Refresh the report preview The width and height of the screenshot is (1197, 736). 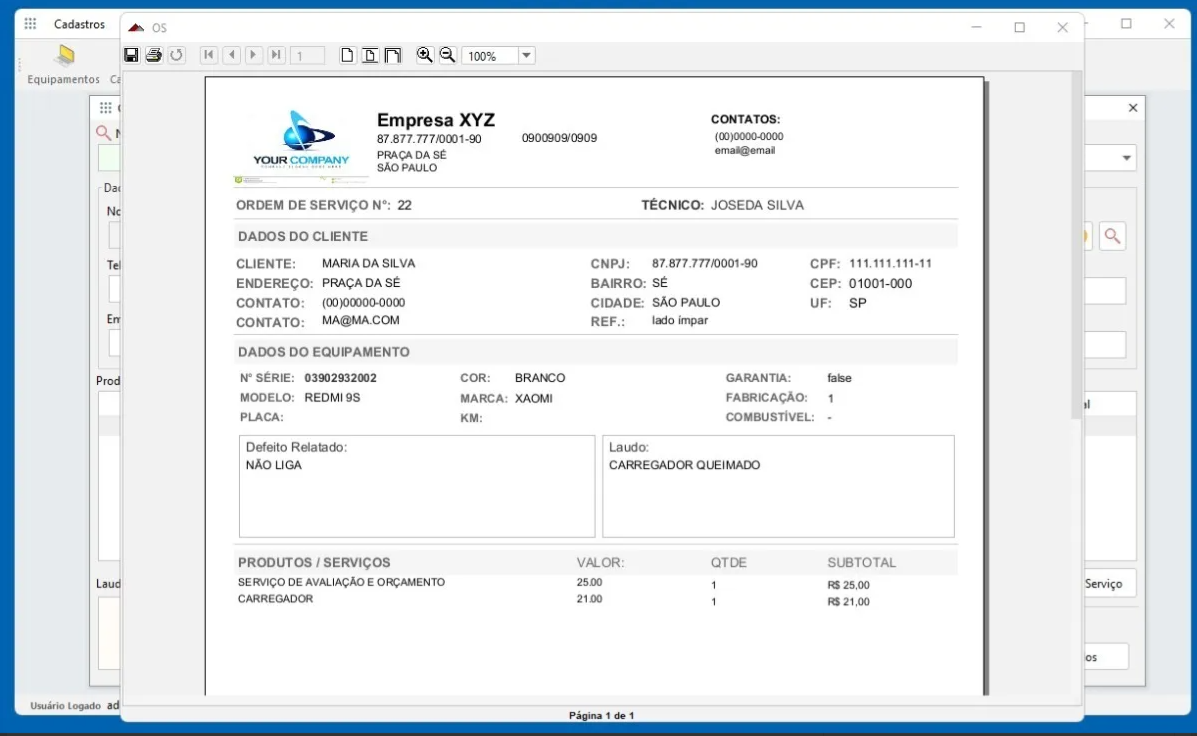(x=177, y=55)
